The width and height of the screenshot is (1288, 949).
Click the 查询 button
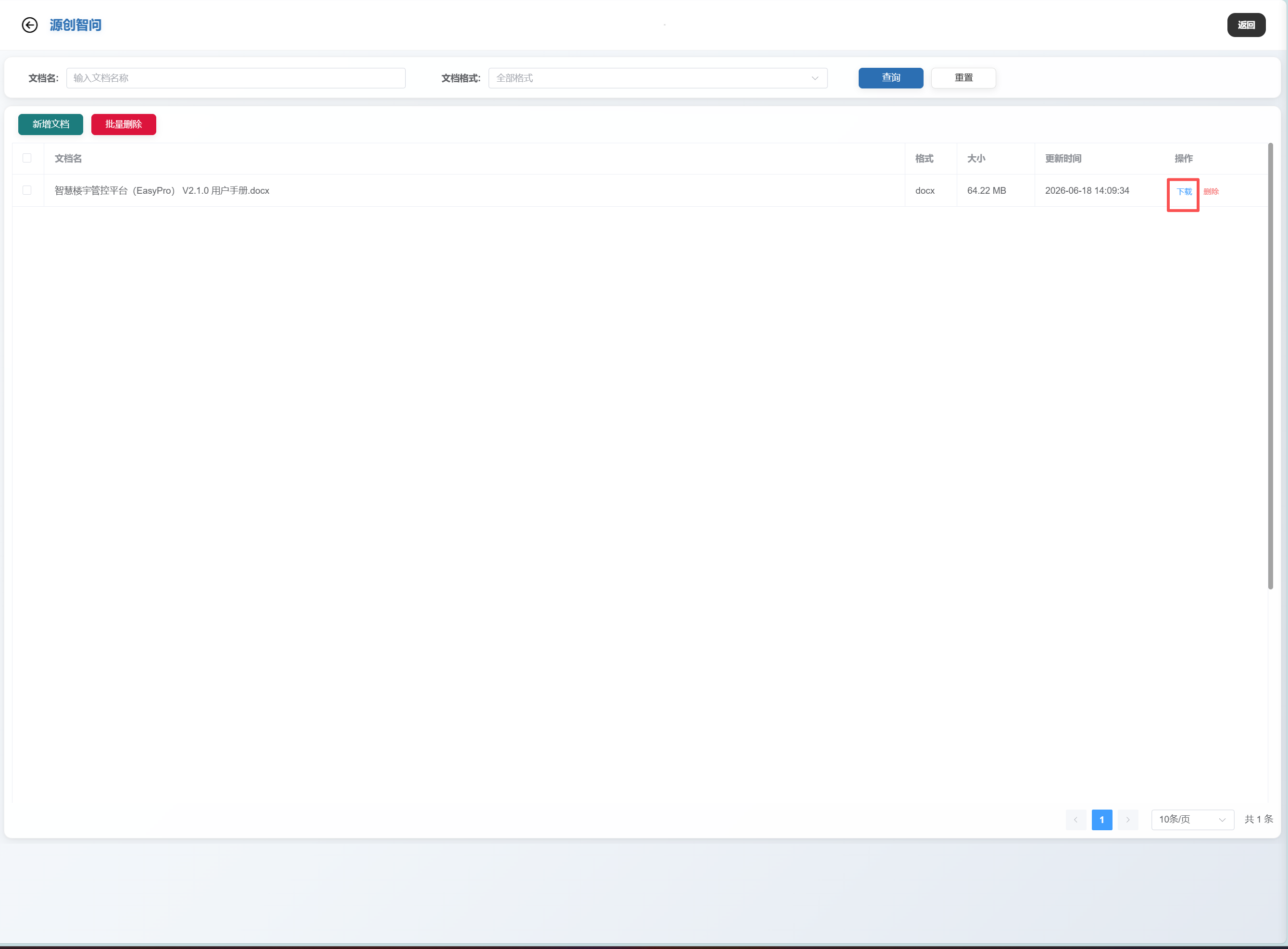pos(890,78)
